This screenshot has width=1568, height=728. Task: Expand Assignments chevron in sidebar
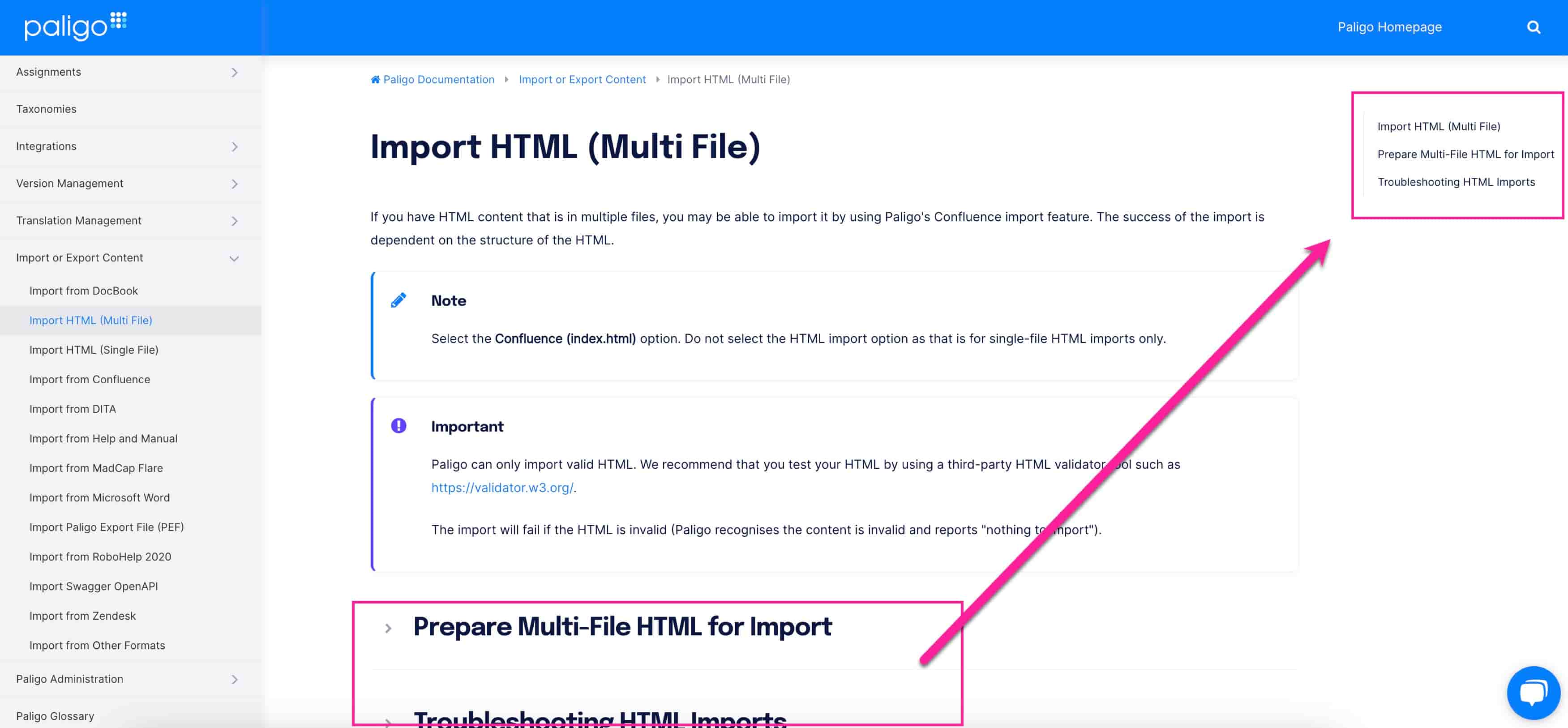click(x=234, y=73)
